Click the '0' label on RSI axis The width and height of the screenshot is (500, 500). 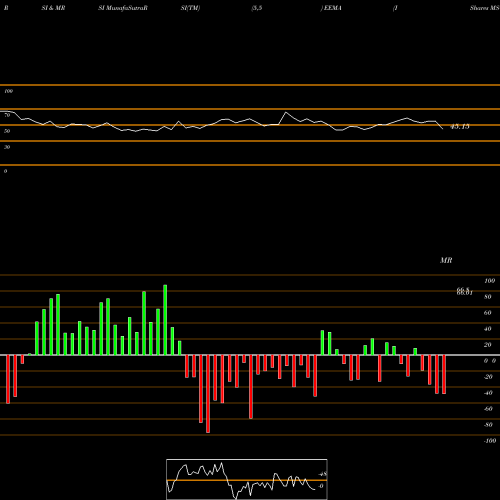click(x=5, y=171)
